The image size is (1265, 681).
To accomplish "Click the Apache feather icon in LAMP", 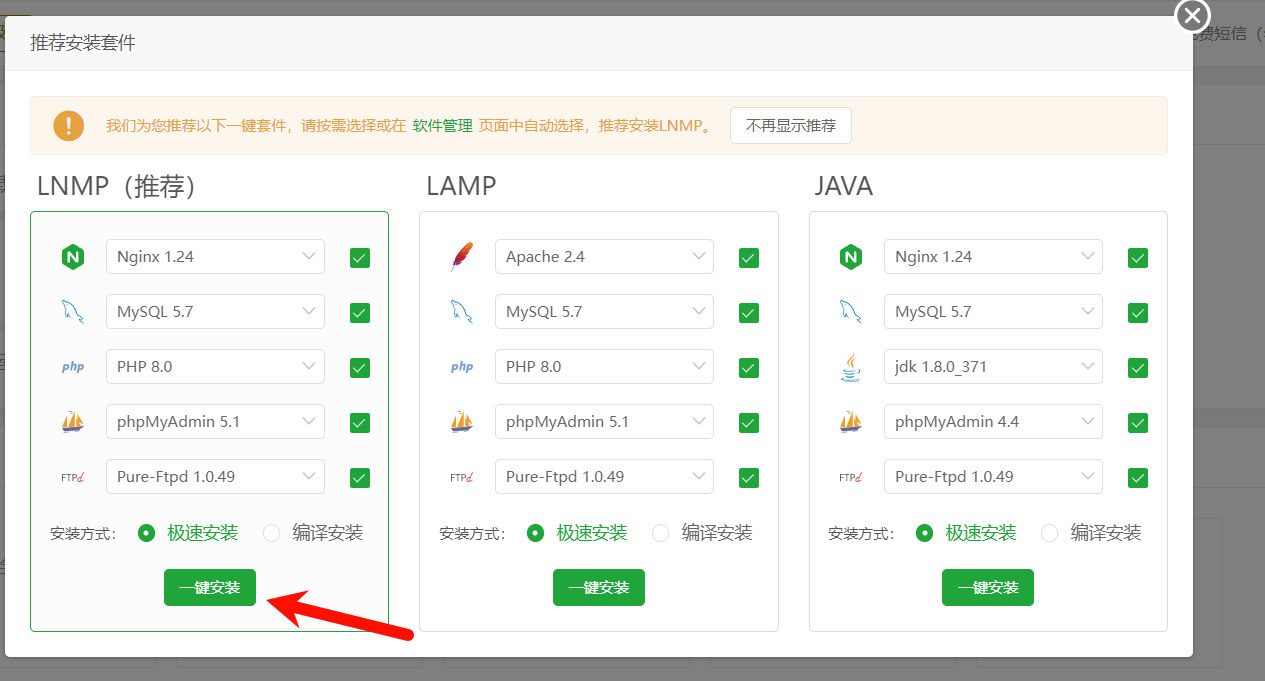I will click(461, 257).
